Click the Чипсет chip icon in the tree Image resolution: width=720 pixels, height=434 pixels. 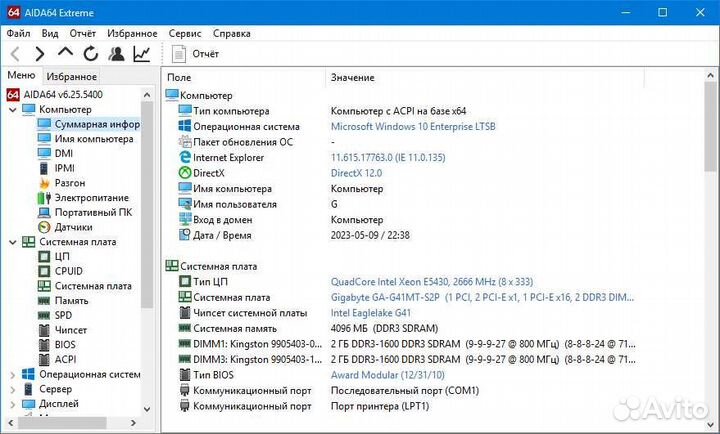pos(44,330)
